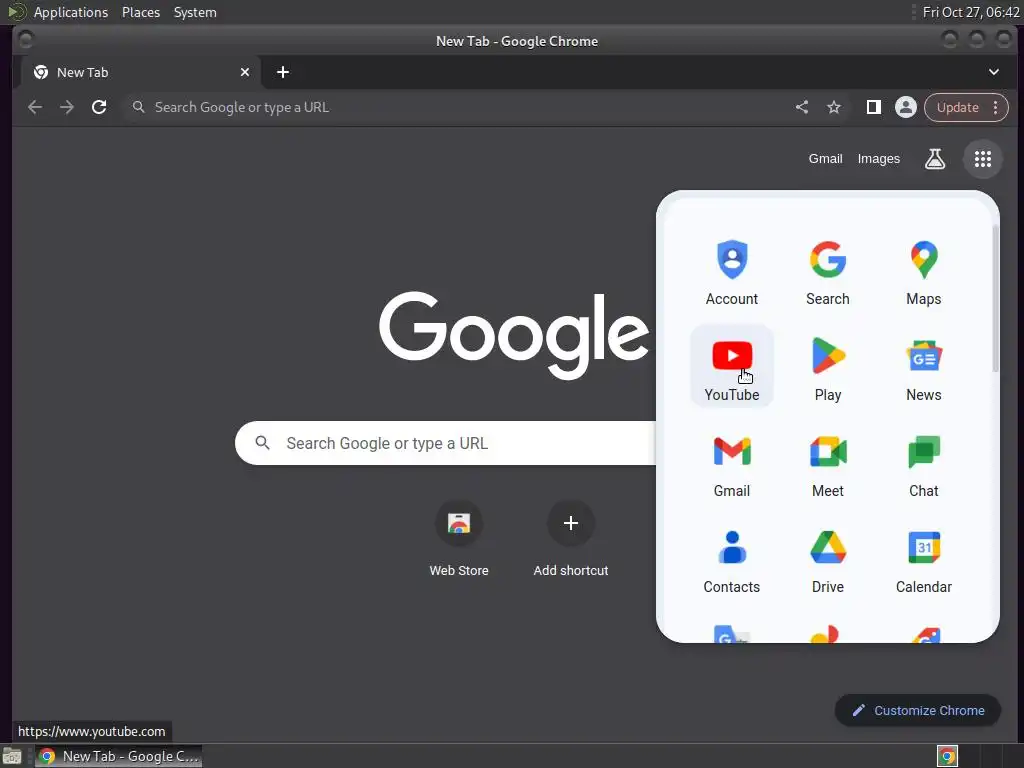1024x768 pixels.
Task: Click the Chrome icon in the system tray
Action: (x=947, y=756)
